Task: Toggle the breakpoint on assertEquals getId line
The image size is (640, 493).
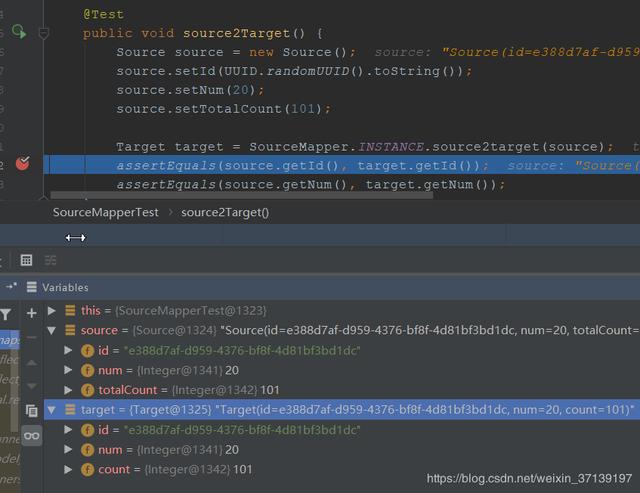Action: (22, 164)
